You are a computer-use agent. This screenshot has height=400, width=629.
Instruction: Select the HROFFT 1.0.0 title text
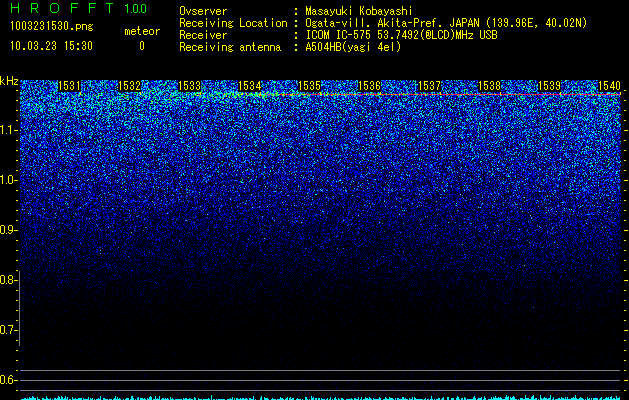coord(78,8)
